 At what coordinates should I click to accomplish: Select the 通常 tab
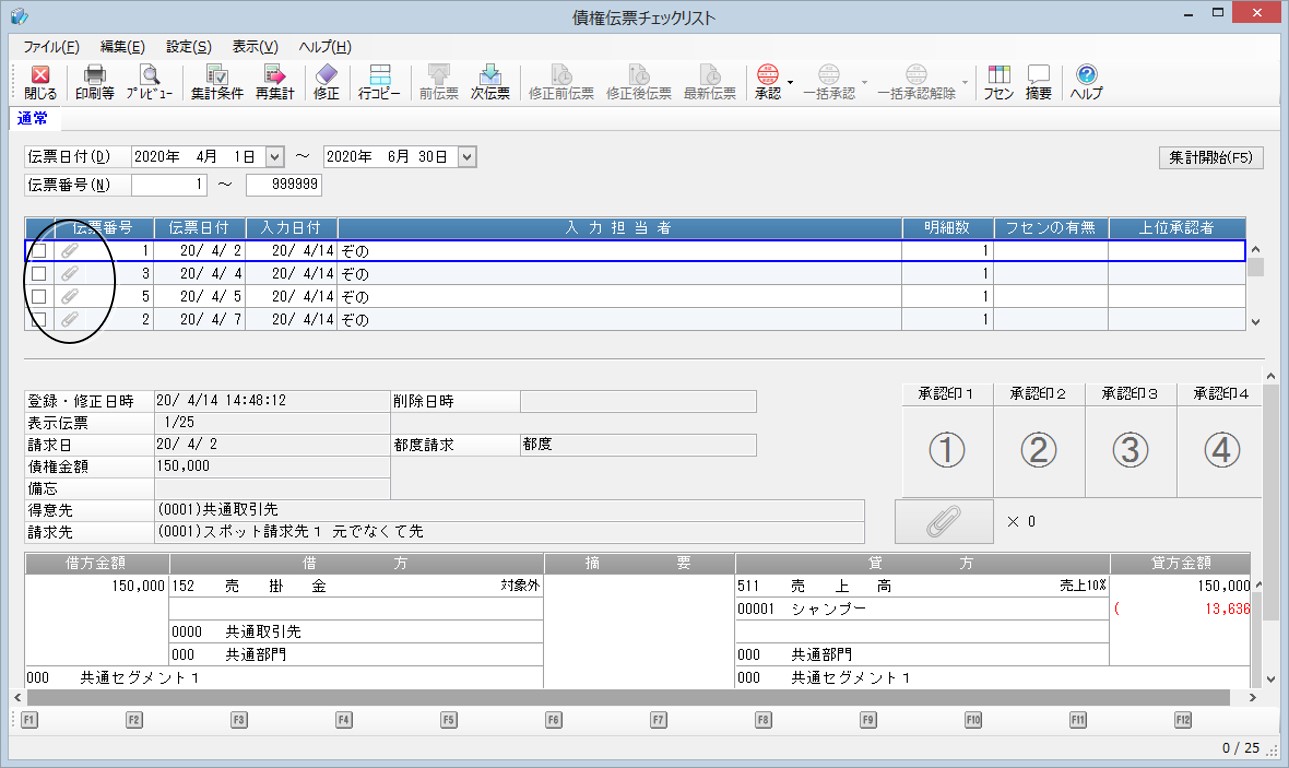click(x=33, y=118)
